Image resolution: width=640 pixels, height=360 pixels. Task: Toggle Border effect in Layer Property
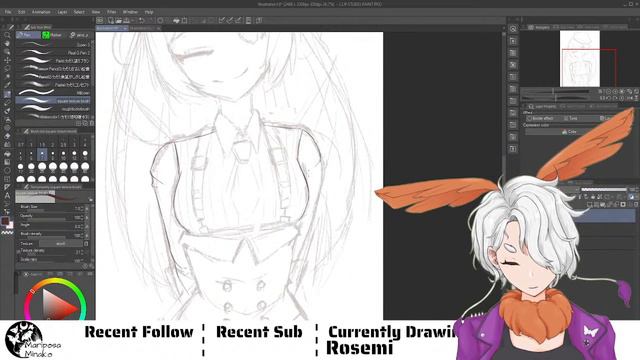pos(540,118)
